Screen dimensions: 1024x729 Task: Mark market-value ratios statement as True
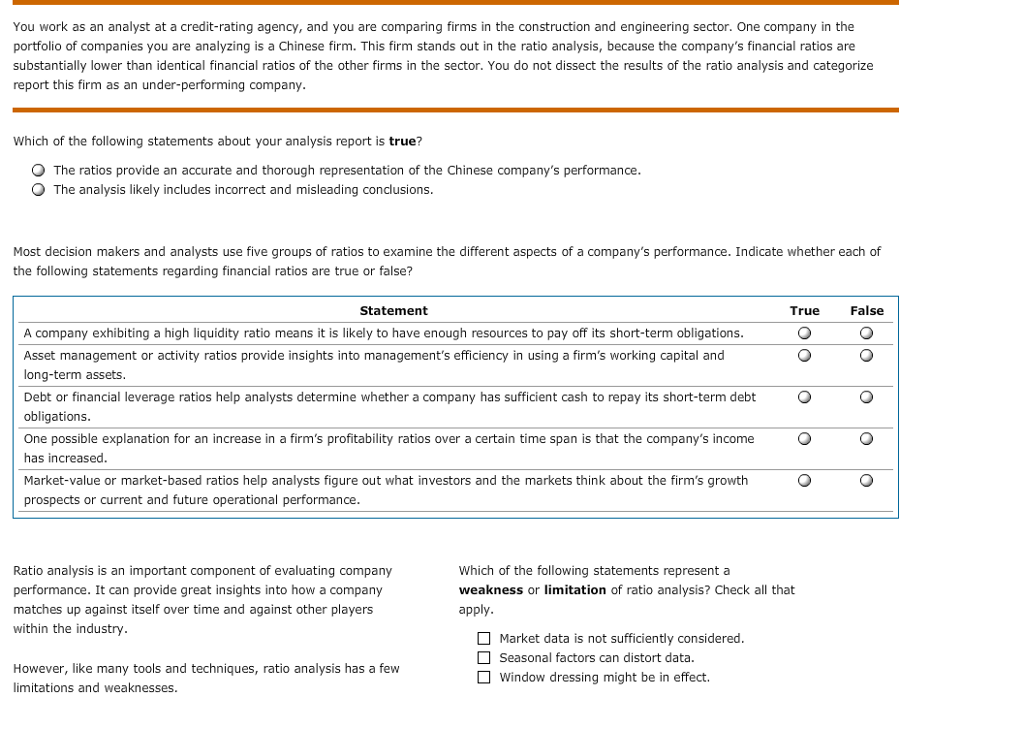coord(805,481)
